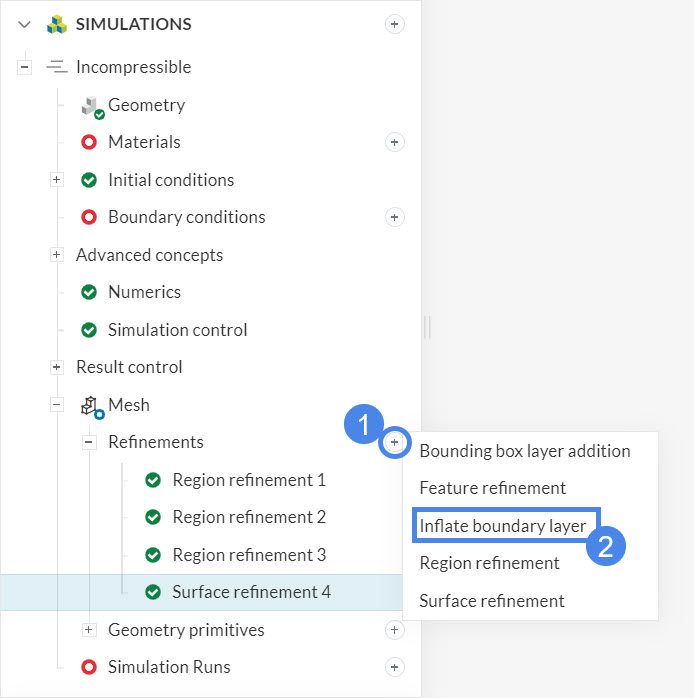This screenshot has width=694, height=698.
Task: Open Surface refinement 4 item
Action: pyautogui.click(x=251, y=592)
